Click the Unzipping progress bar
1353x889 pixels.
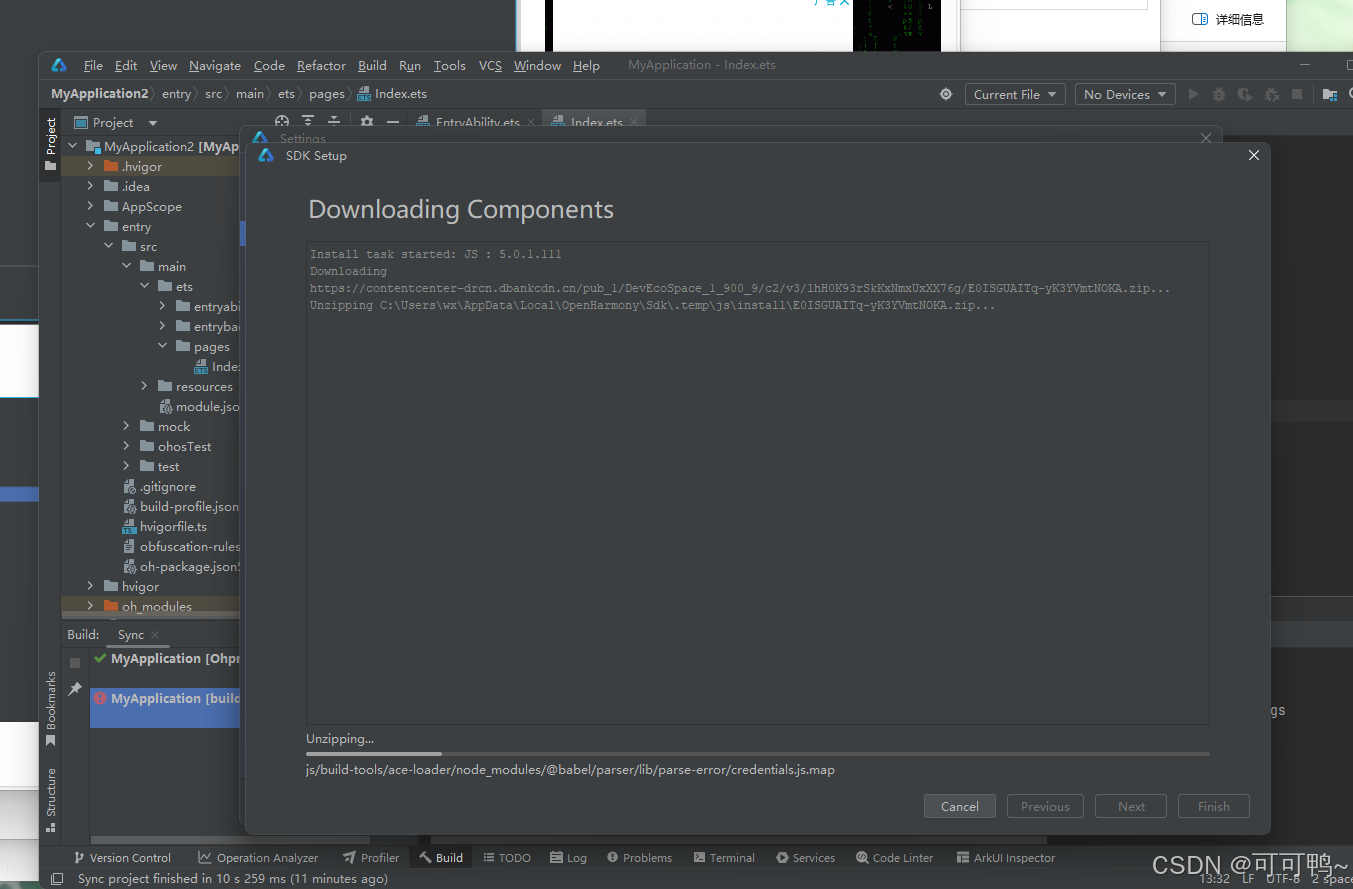coord(757,754)
